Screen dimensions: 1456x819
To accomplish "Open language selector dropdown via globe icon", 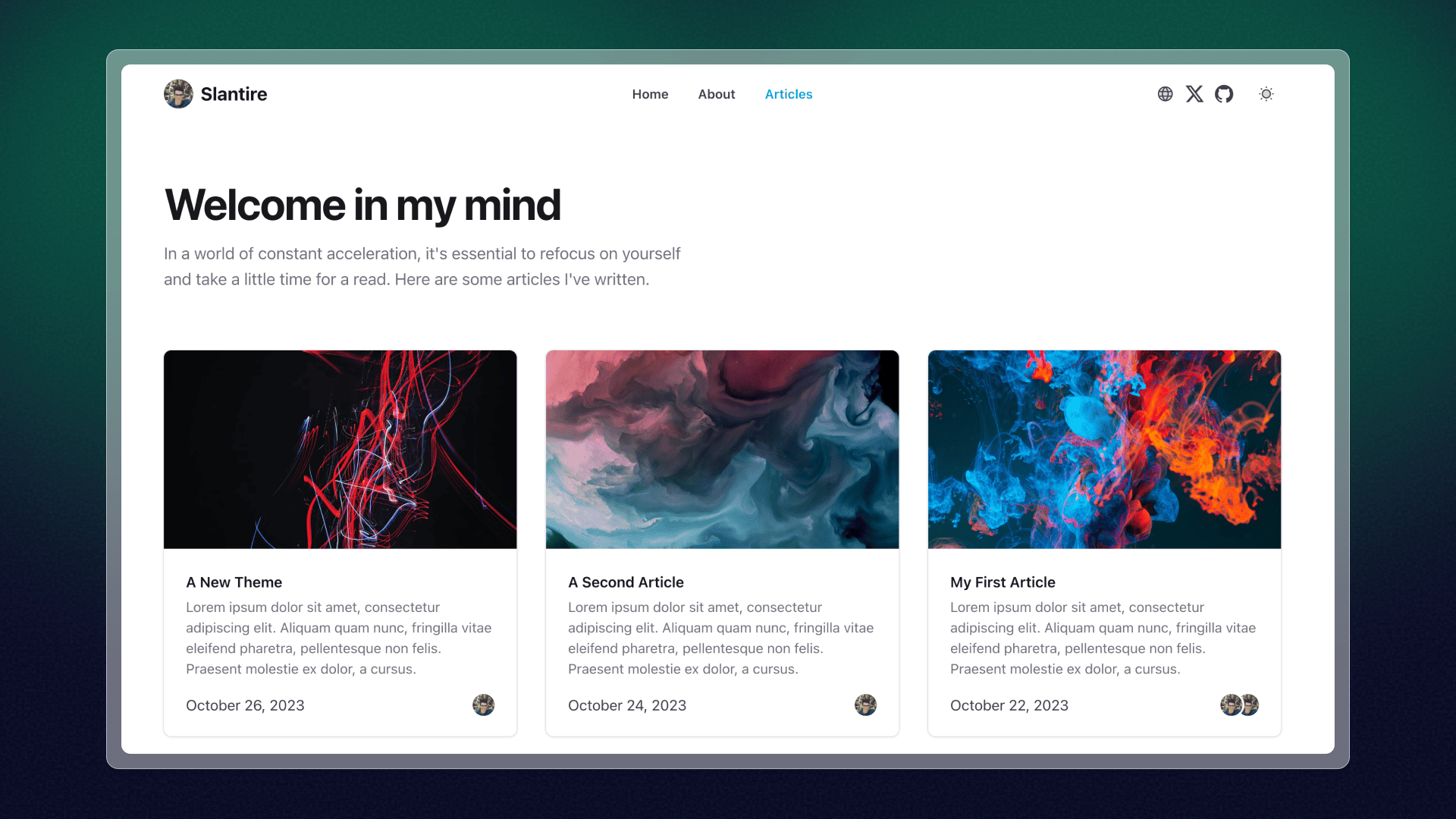I will click(1165, 94).
